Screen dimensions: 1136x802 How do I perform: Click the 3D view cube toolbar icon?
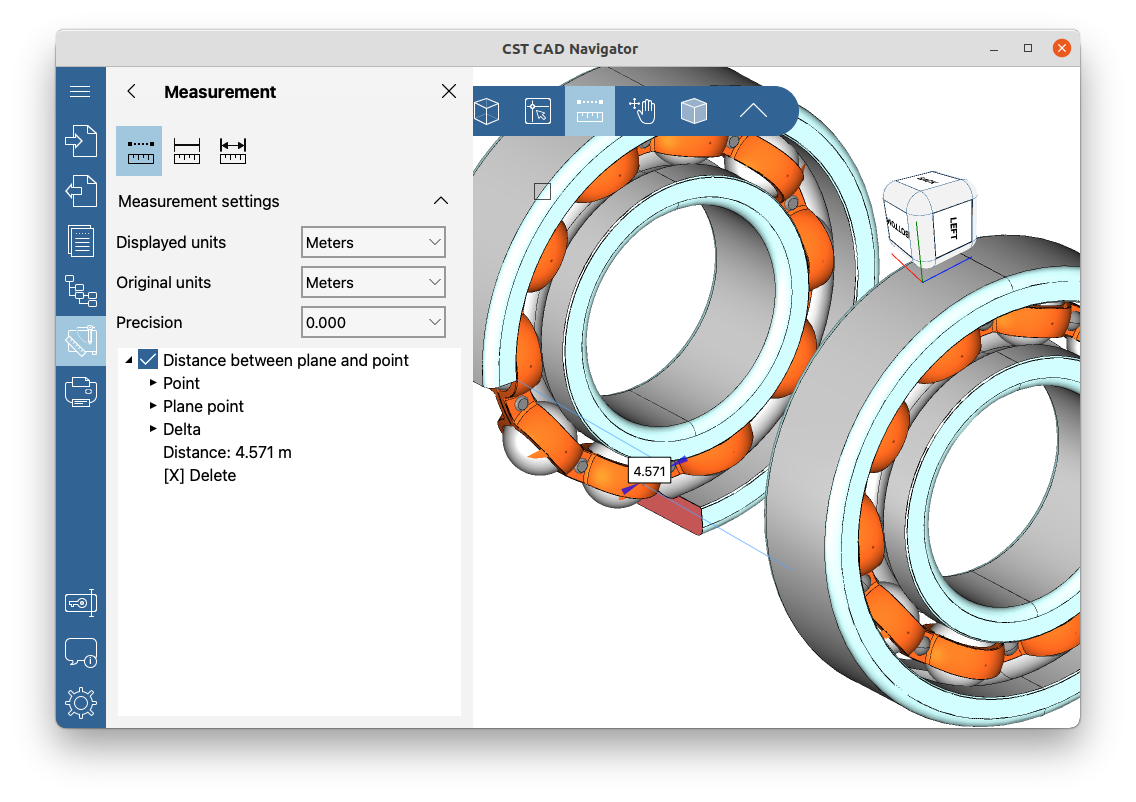pos(486,111)
